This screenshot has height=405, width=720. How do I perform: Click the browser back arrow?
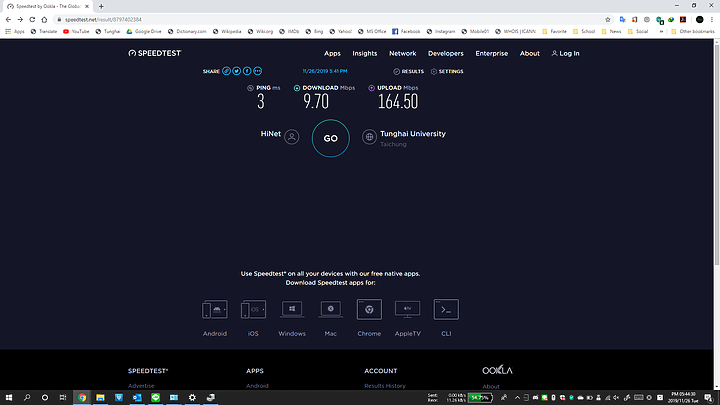(x=8, y=20)
